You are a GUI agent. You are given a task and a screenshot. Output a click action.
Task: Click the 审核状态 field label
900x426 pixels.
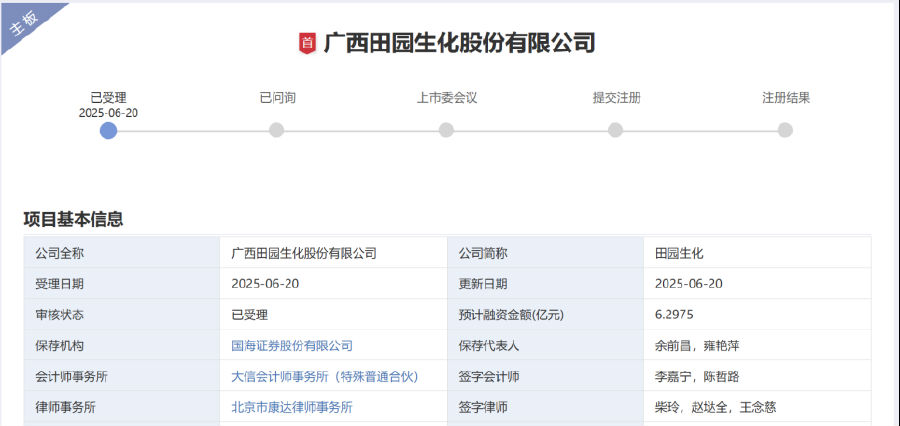click(x=59, y=315)
